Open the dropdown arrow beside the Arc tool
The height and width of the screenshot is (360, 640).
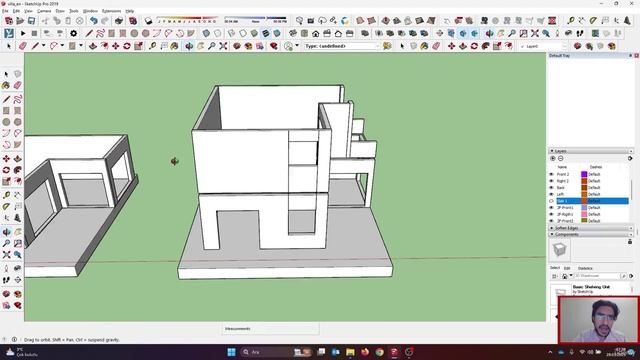(x=62, y=46)
